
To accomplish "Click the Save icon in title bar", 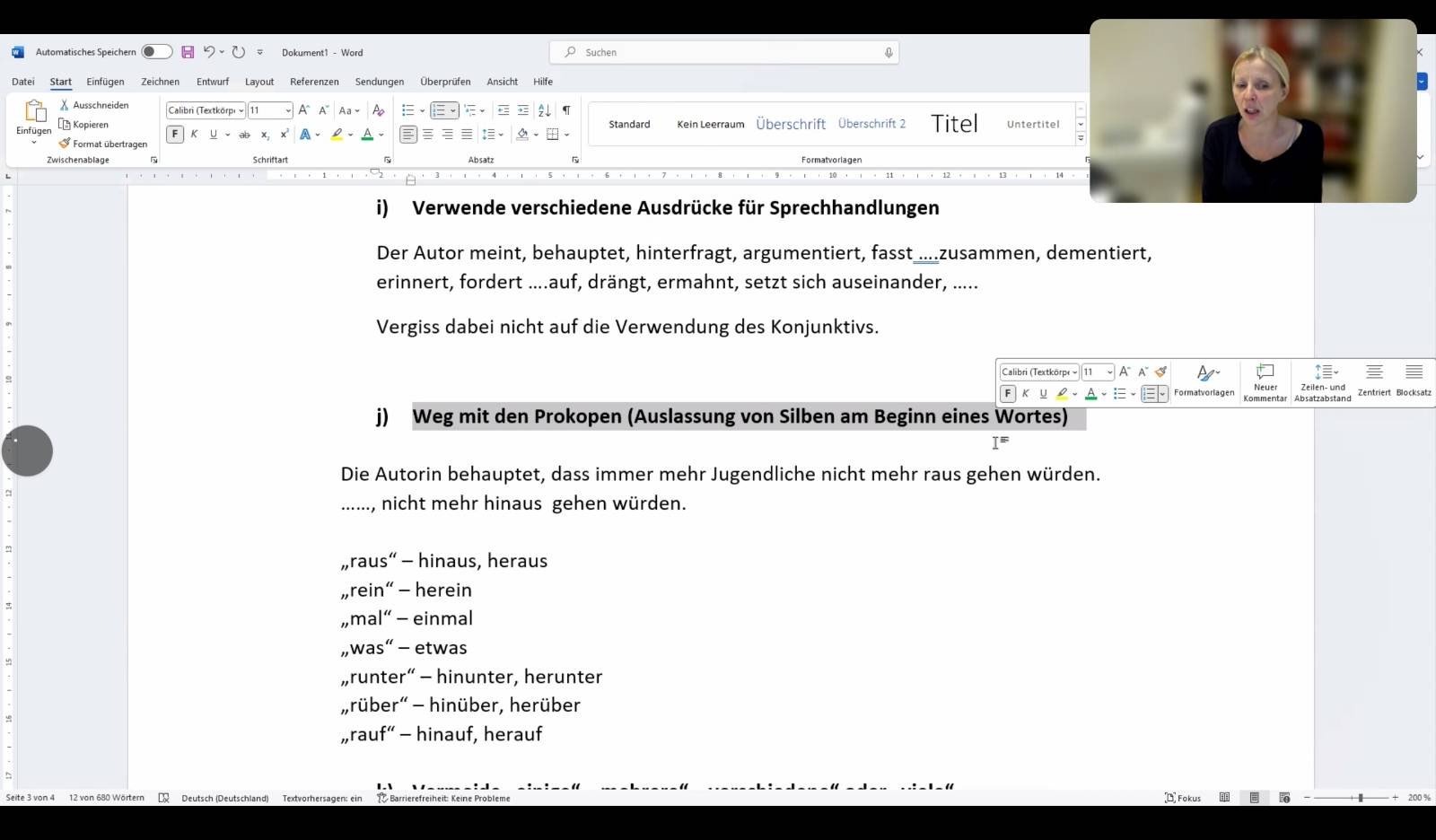I will click(x=188, y=52).
